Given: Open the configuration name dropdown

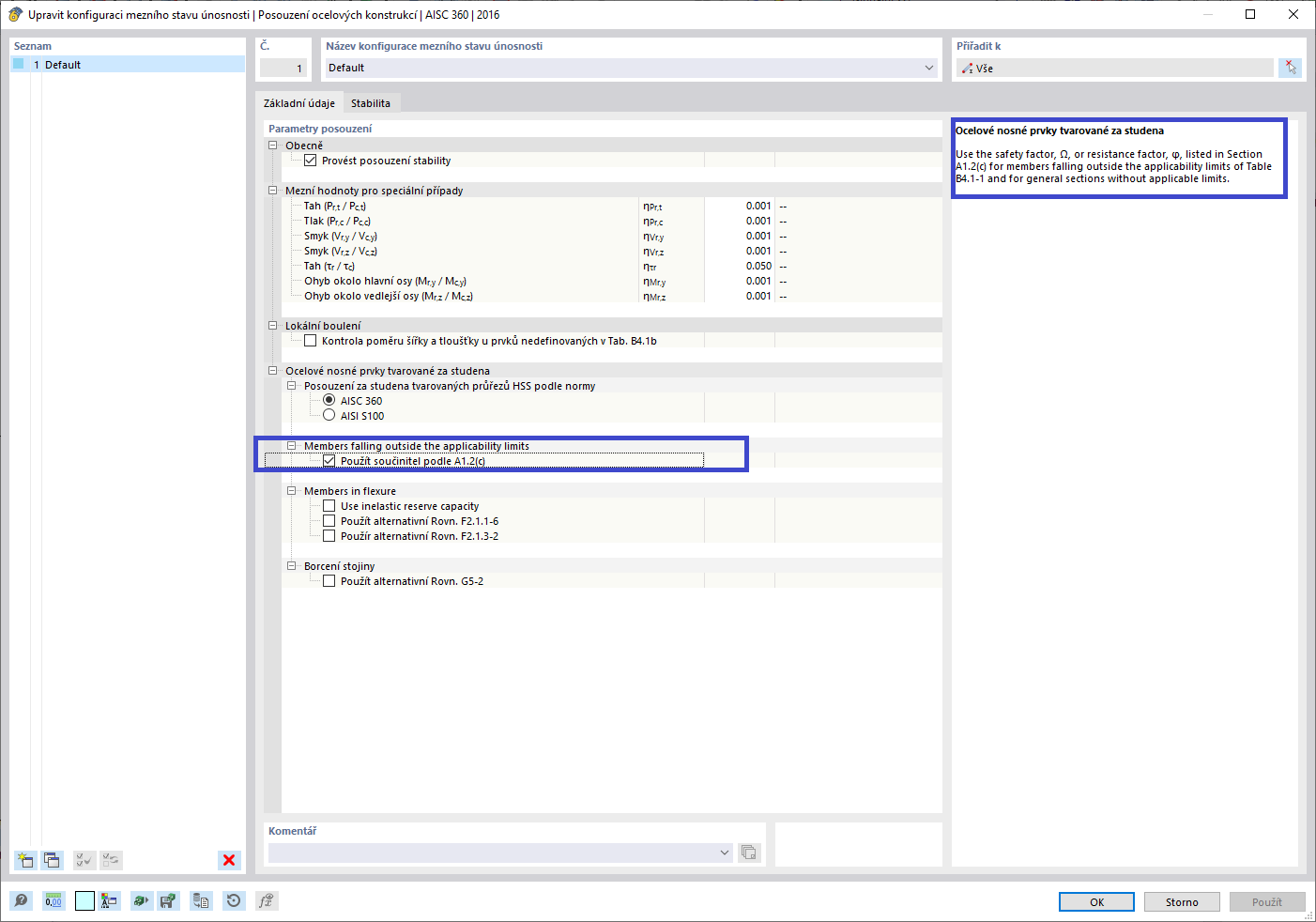Looking at the screenshot, I should (929, 68).
